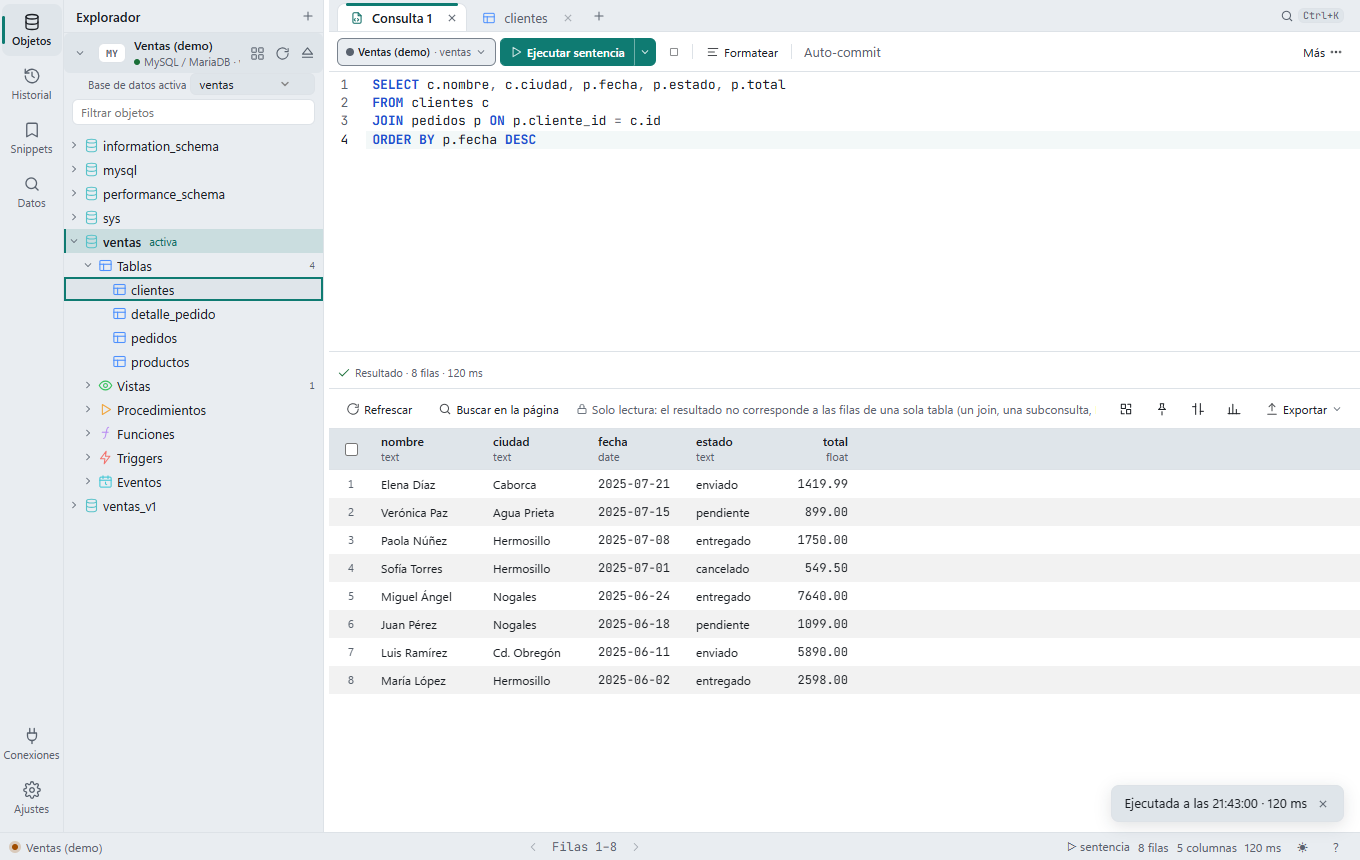Open the Snippets panel

[31, 138]
